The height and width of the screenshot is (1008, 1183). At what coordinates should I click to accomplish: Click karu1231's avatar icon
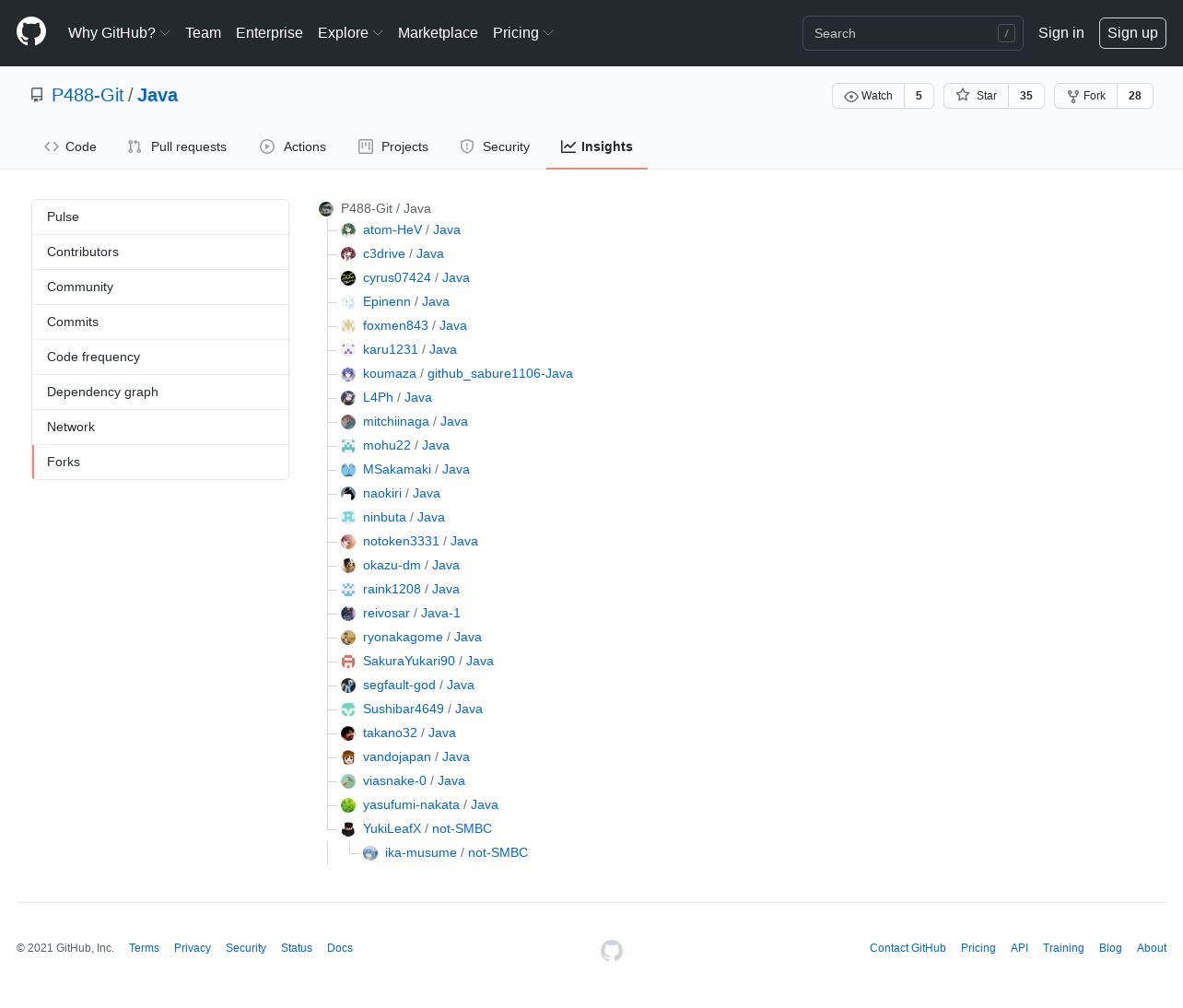[348, 350]
